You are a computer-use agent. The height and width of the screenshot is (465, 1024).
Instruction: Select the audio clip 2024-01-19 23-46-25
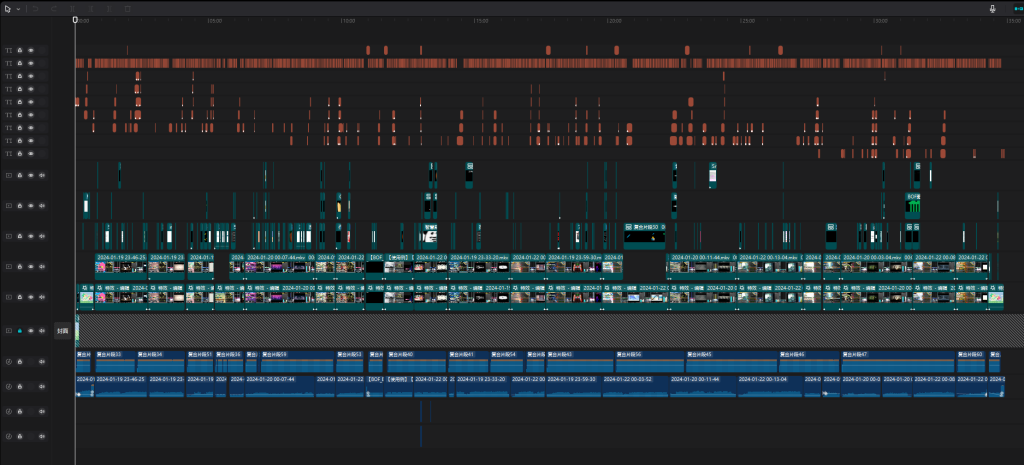[120, 388]
